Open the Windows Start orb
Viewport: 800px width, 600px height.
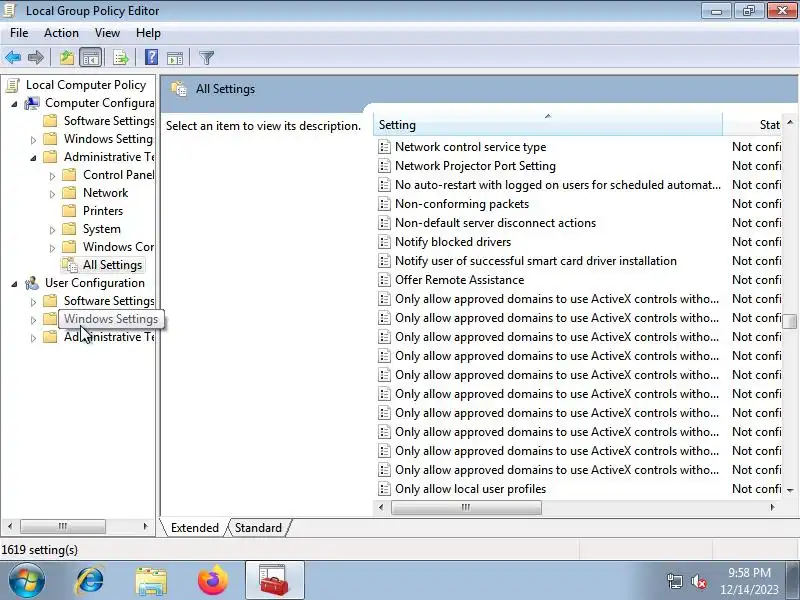pyautogui.click(x=27, y=581)
